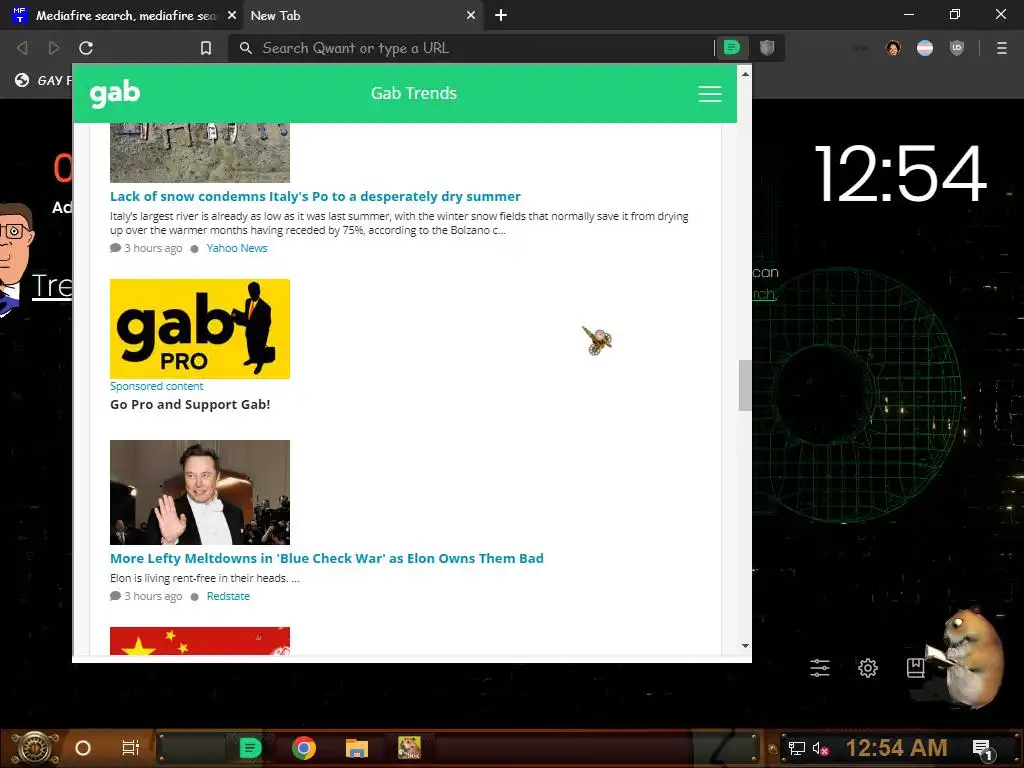
Task: Click the Elon Musk article thumbnail
Action: (200, 492)
